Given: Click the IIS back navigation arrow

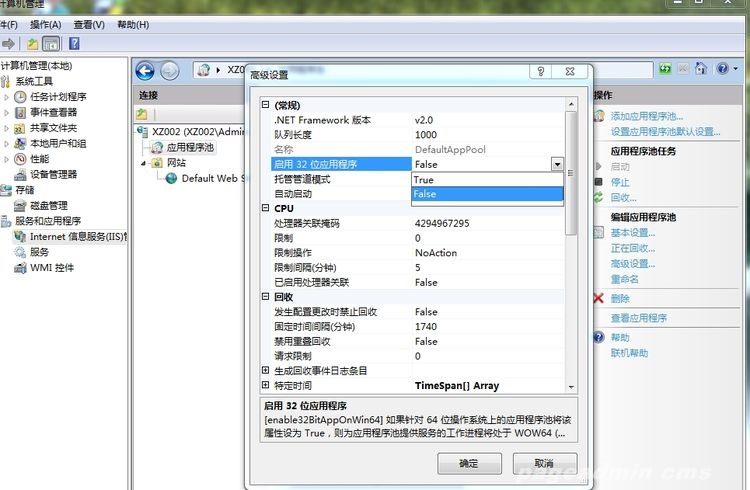Looking at the screenshot, I should point(146,70).
